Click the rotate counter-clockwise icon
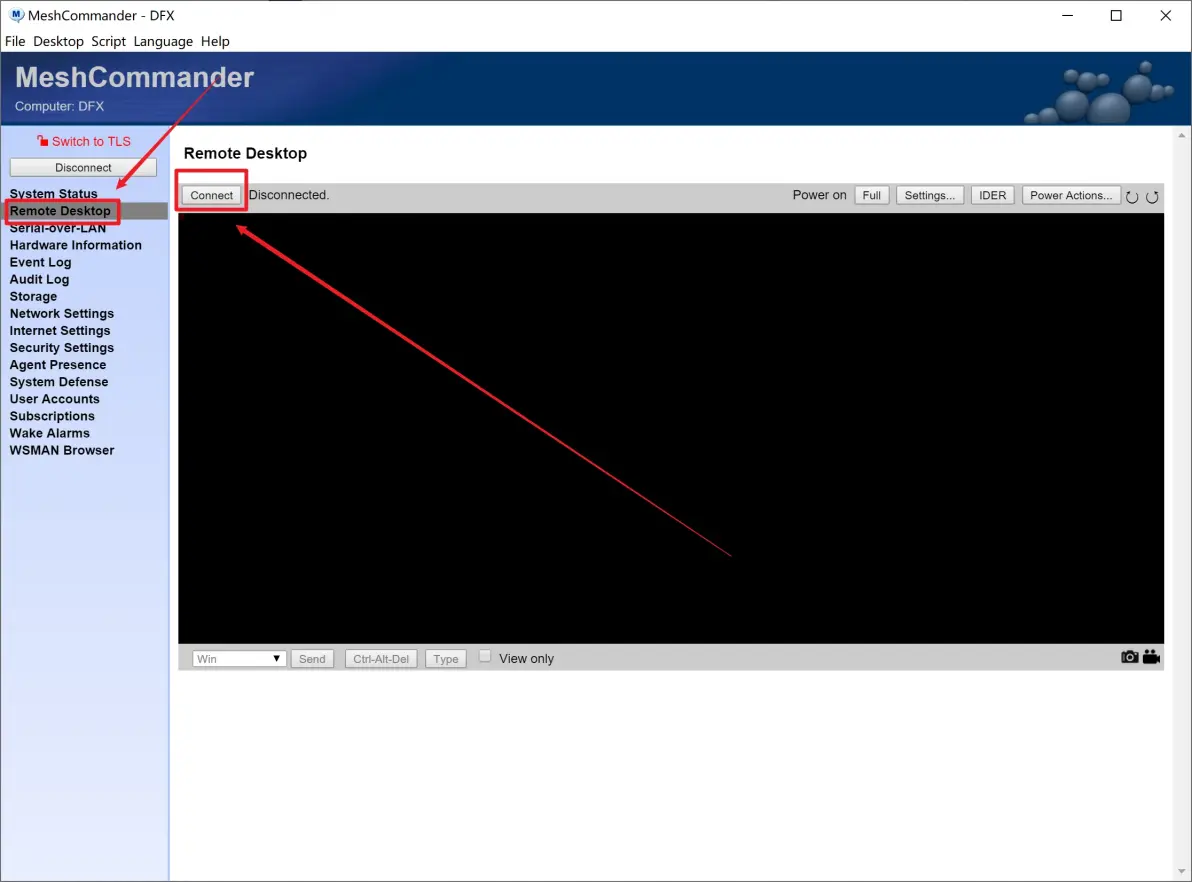This screenshot has width=1192, height=882. tap(1132, 197)
